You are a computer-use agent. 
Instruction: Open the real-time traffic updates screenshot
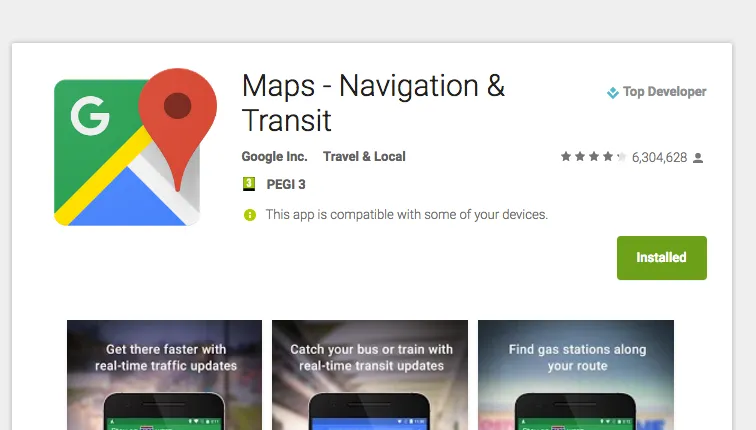tap(164, 375)
